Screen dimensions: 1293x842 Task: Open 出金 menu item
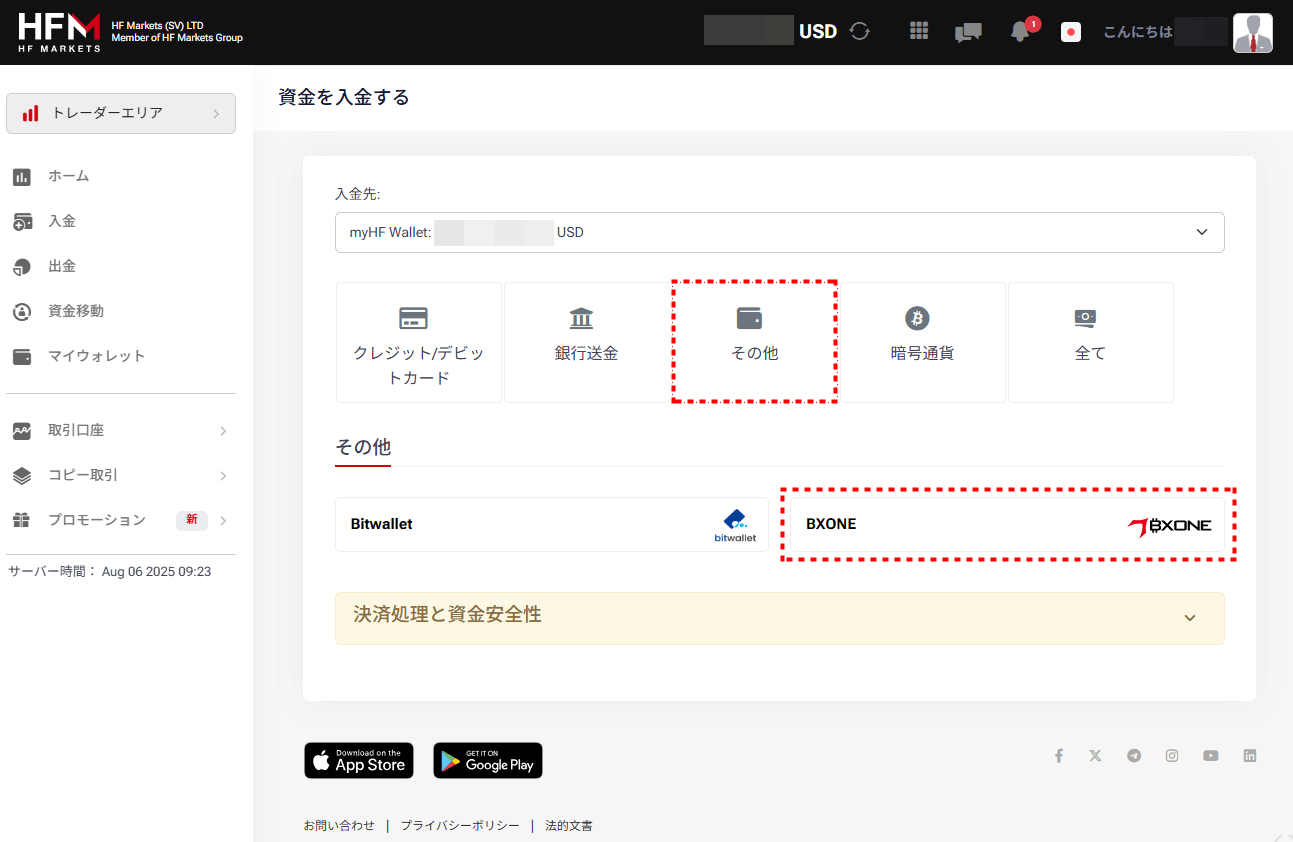[x=62, y=266]
